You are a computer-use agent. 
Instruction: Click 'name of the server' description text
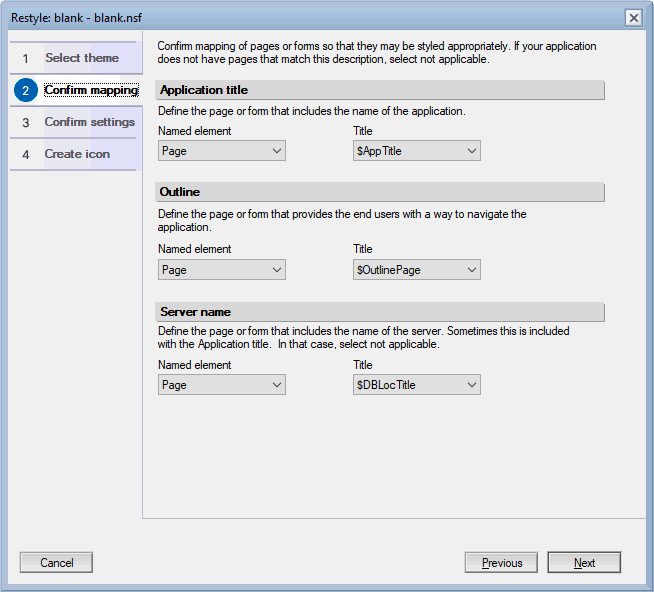point(363,338)
